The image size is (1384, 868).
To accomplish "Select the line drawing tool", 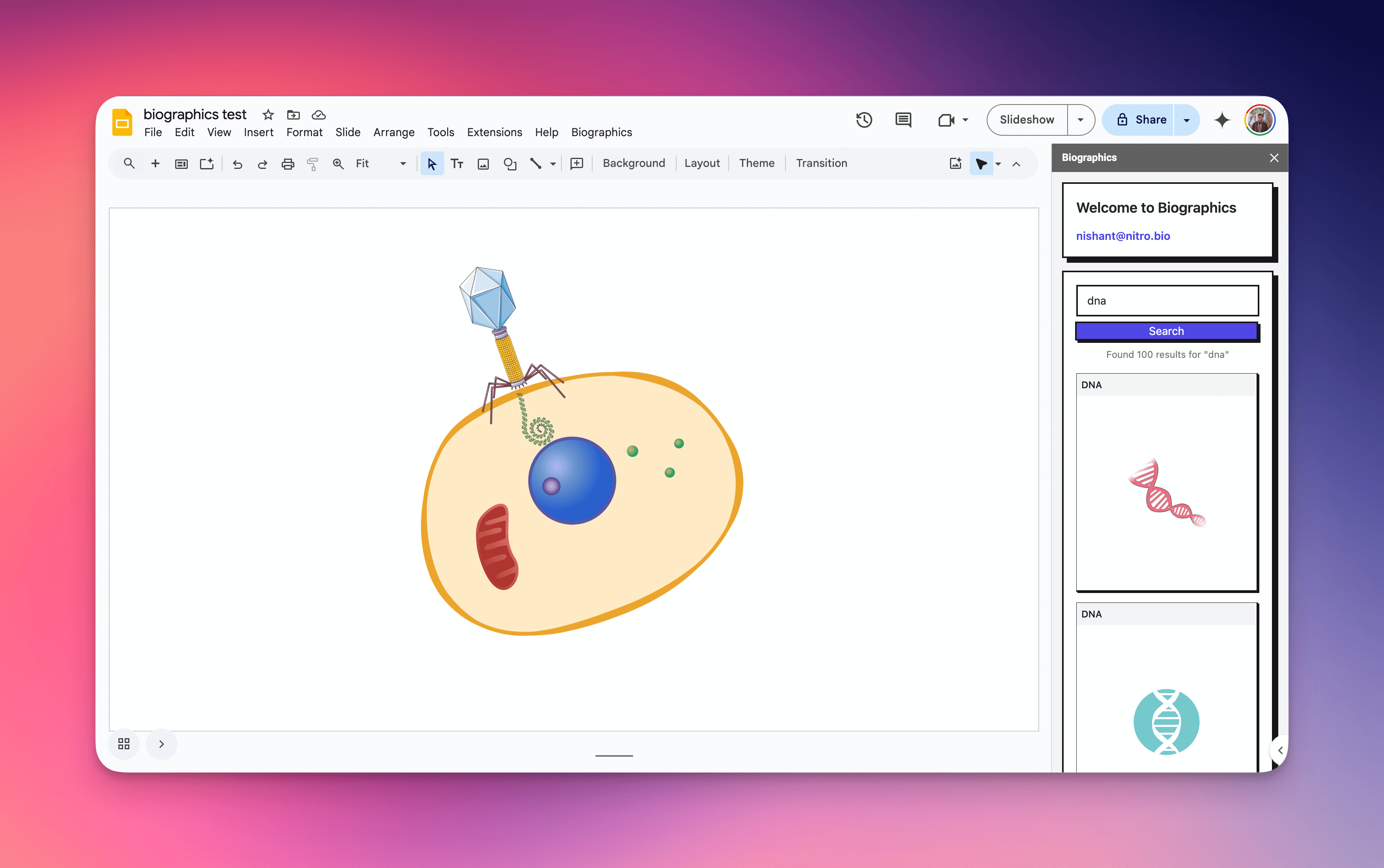I will [536, 164].
